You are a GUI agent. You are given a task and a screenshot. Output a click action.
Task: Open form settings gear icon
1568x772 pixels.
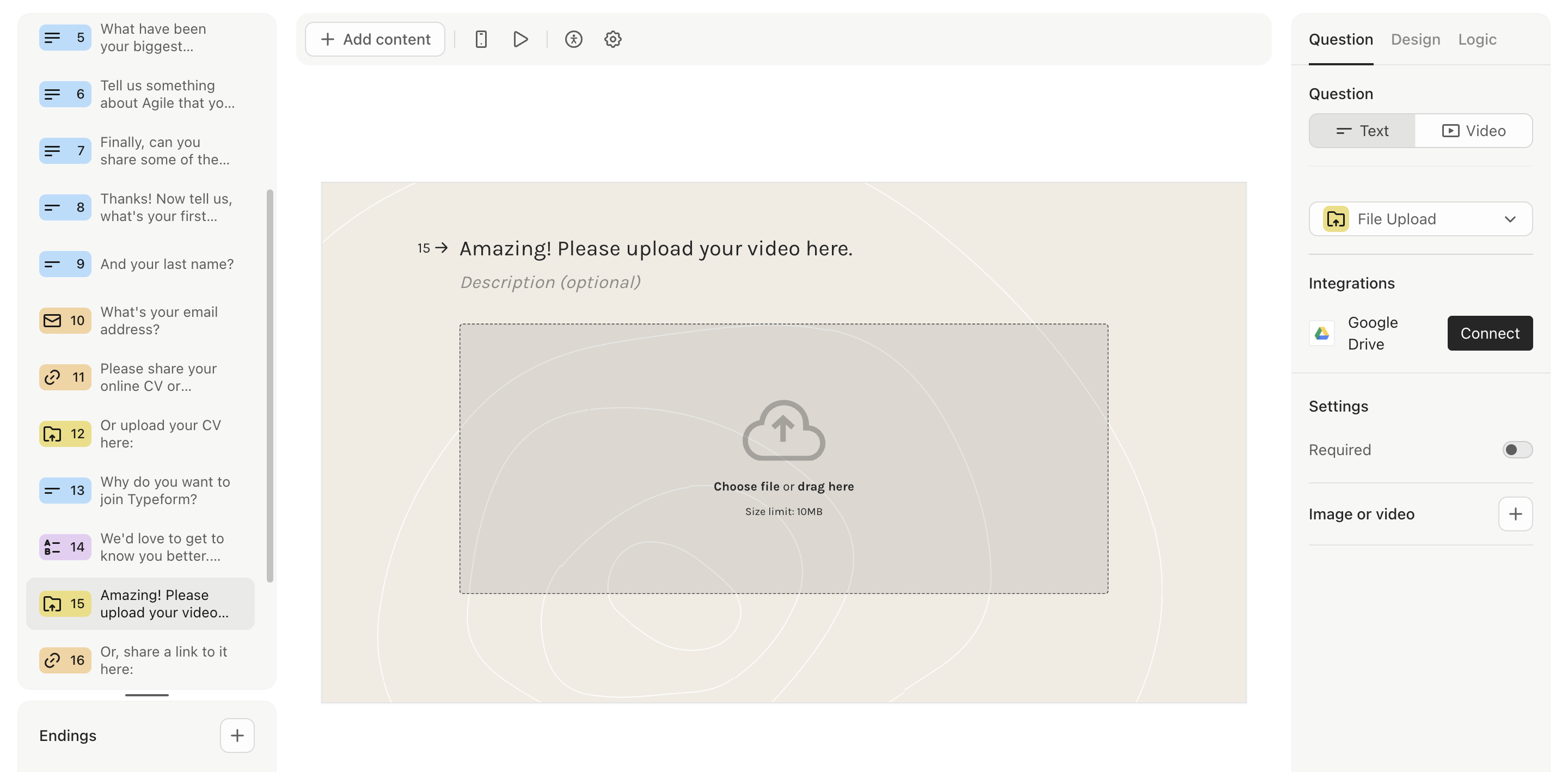[612, 40]
